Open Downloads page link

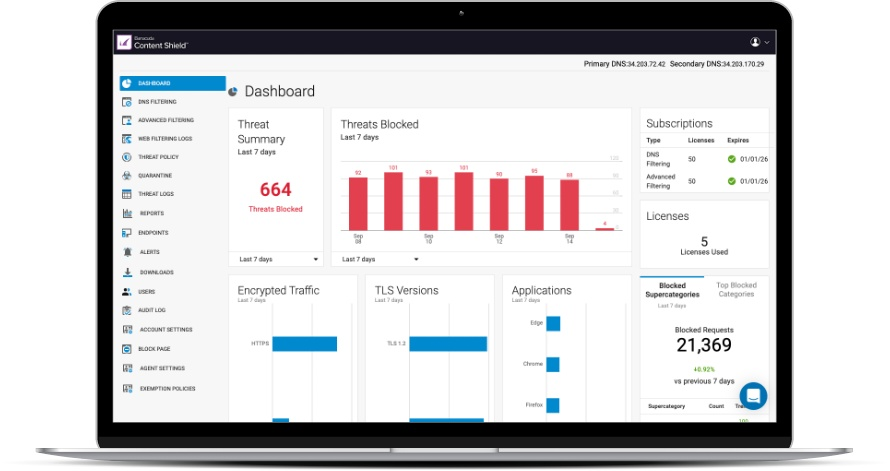click(x=157, y=272)
